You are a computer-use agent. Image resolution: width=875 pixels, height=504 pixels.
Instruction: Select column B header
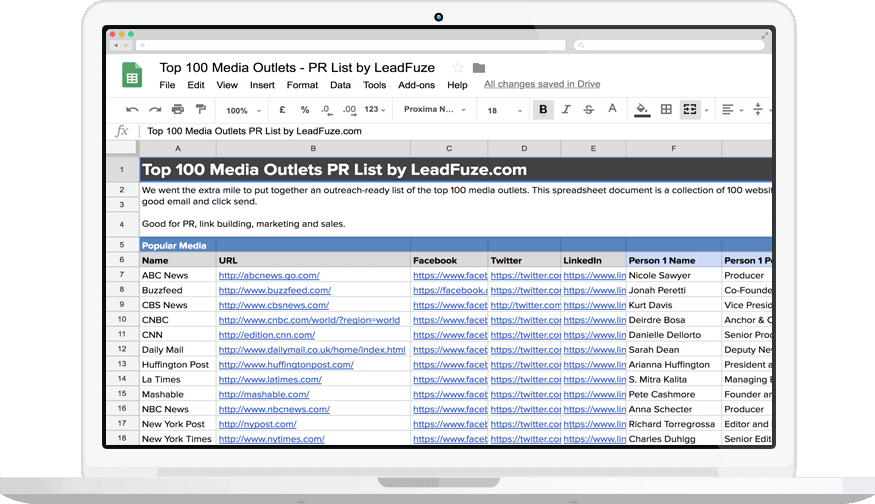[313, 148]
